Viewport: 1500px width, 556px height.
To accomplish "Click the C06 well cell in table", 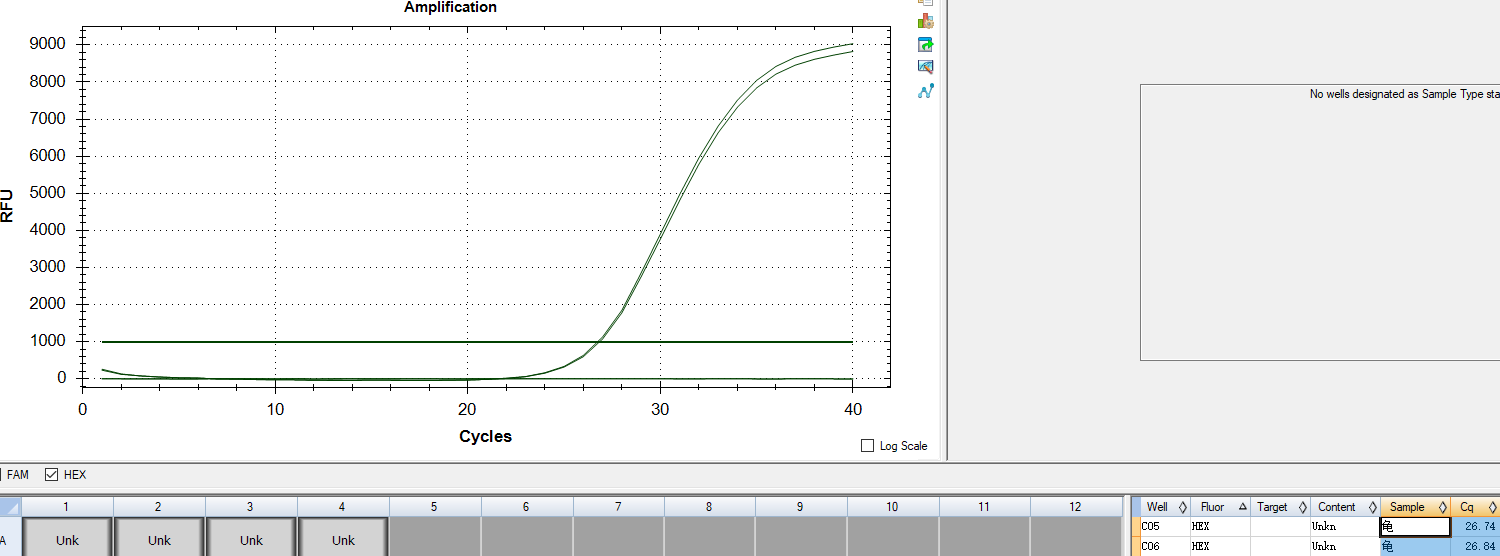I will [x=1165, y=547].
